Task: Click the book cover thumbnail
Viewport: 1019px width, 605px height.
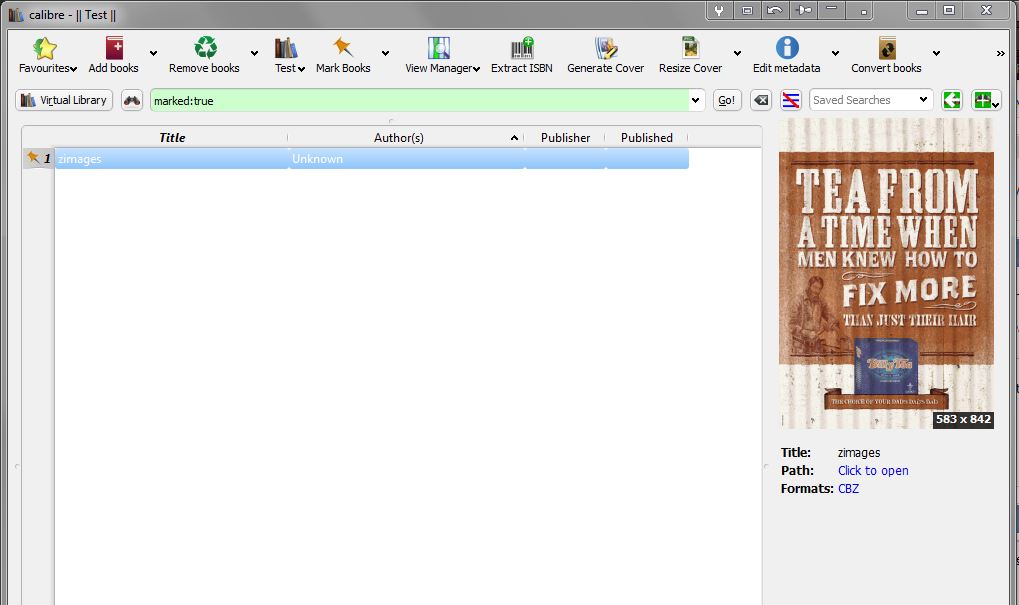Action: (886, 274)
